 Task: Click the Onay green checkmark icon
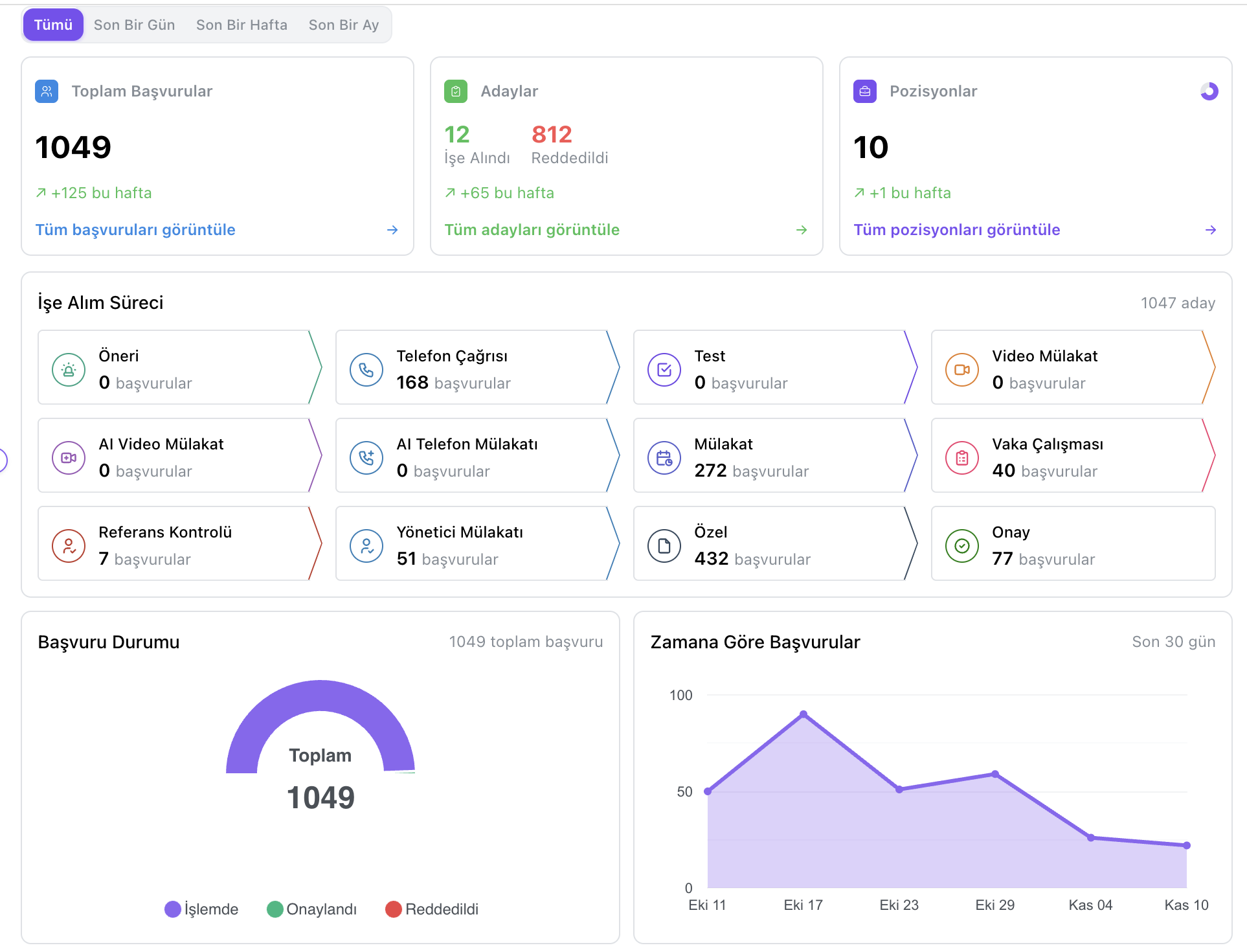[x=962, y=546]
